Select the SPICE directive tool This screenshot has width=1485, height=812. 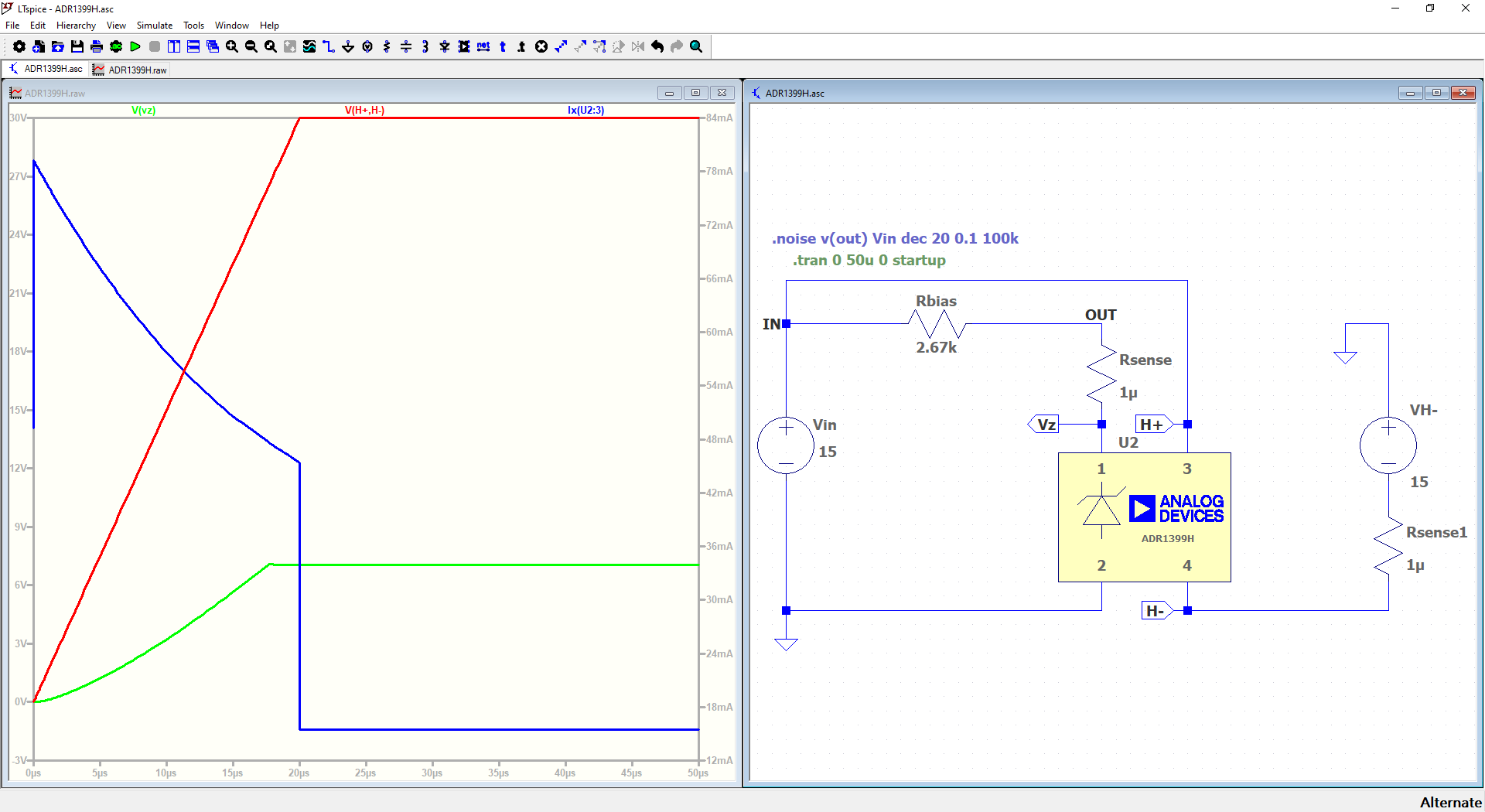click(x=522, y=46)
